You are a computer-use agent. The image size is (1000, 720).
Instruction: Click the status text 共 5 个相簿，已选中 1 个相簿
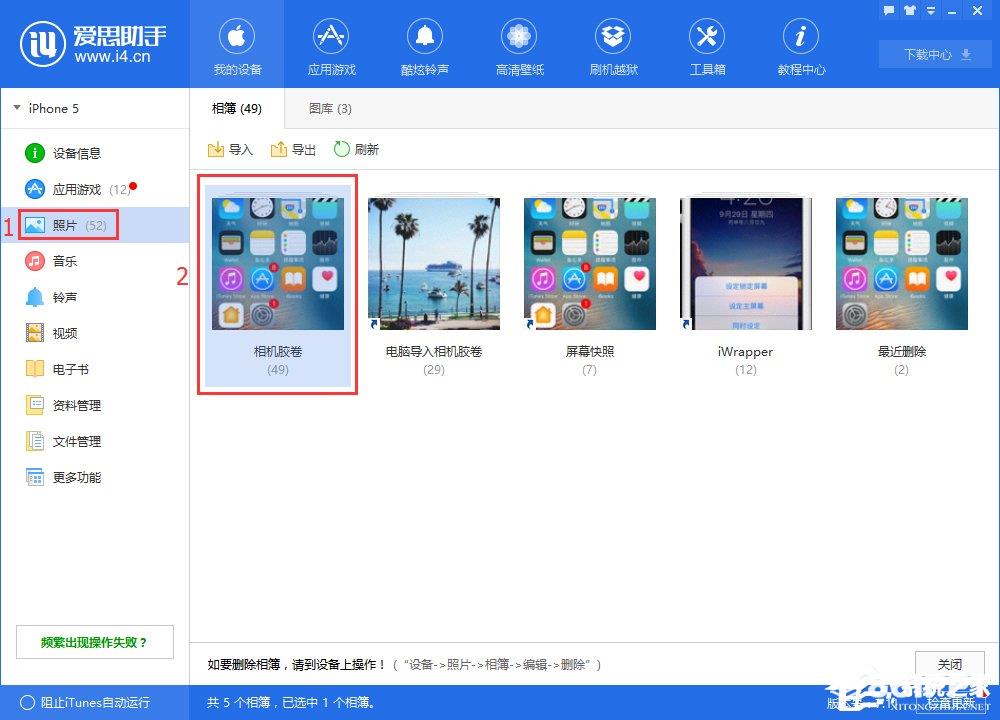[293, 702]
